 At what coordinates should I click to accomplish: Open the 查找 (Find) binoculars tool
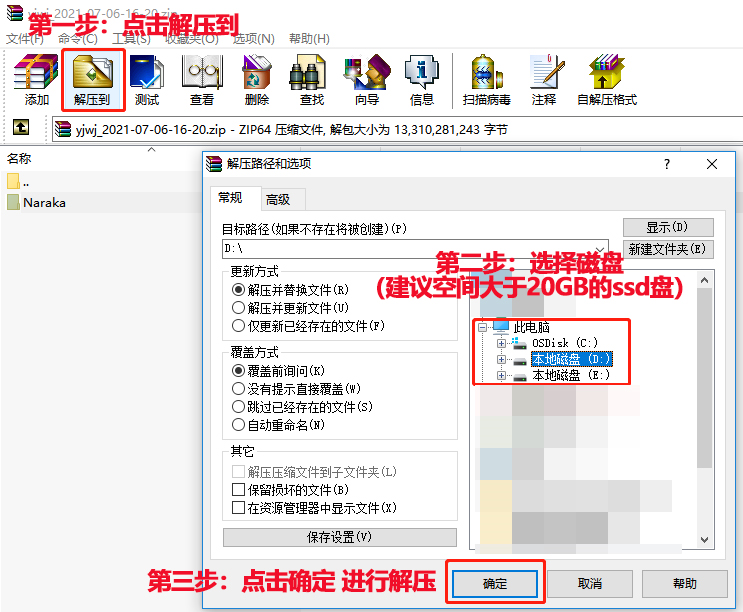pyautogui.click(x=311, y=79)
